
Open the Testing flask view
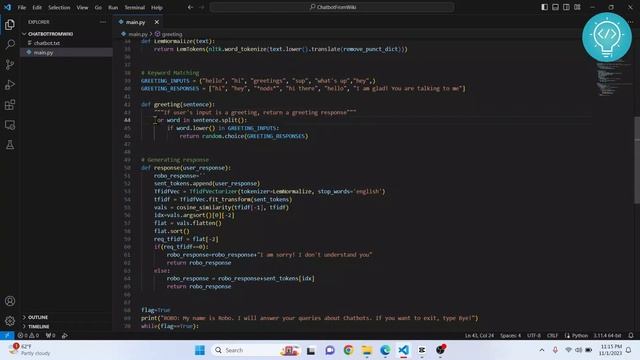point(10,145)
